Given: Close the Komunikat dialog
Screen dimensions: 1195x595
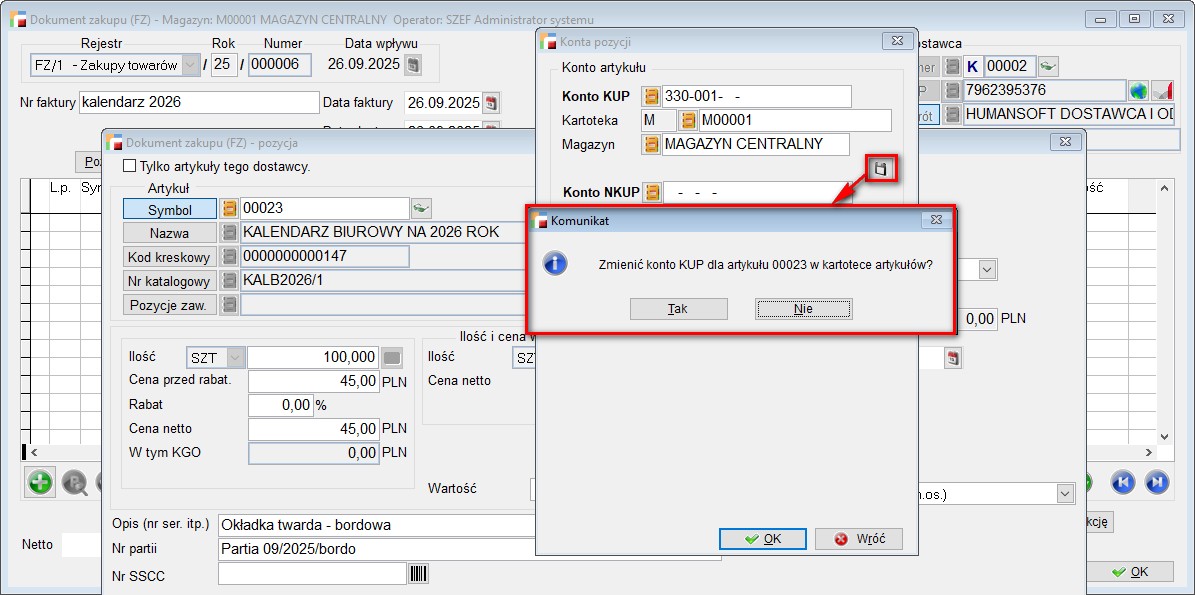Looking at the screenshot, I should pos(935,219).
